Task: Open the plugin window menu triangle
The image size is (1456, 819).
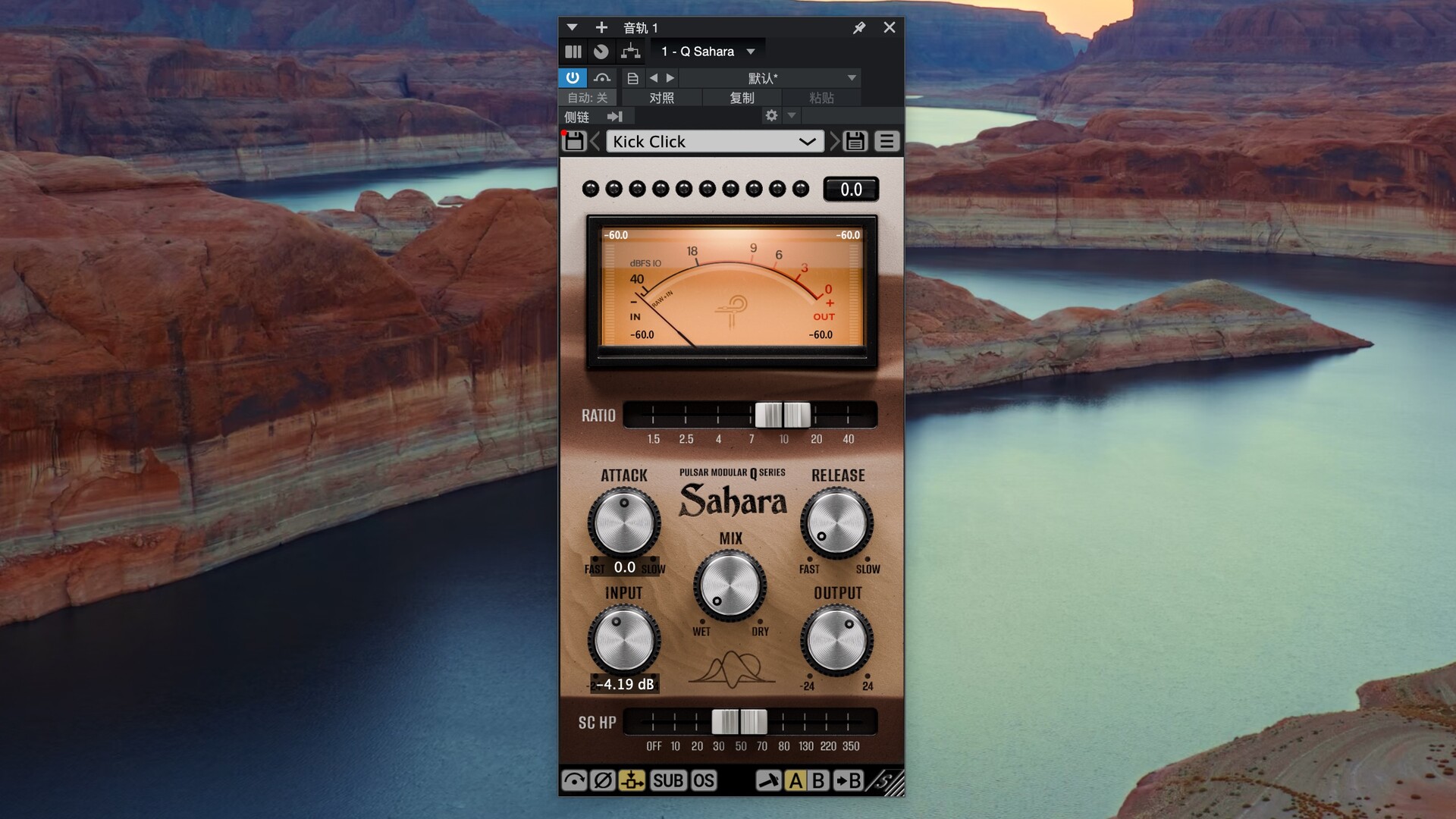Action: [x=573, y=27]
